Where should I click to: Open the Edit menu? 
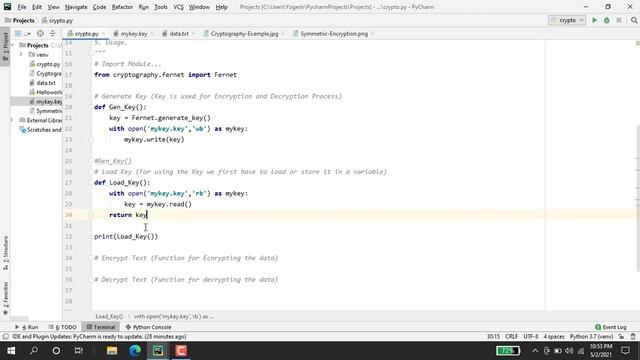[x=37, y=7]
